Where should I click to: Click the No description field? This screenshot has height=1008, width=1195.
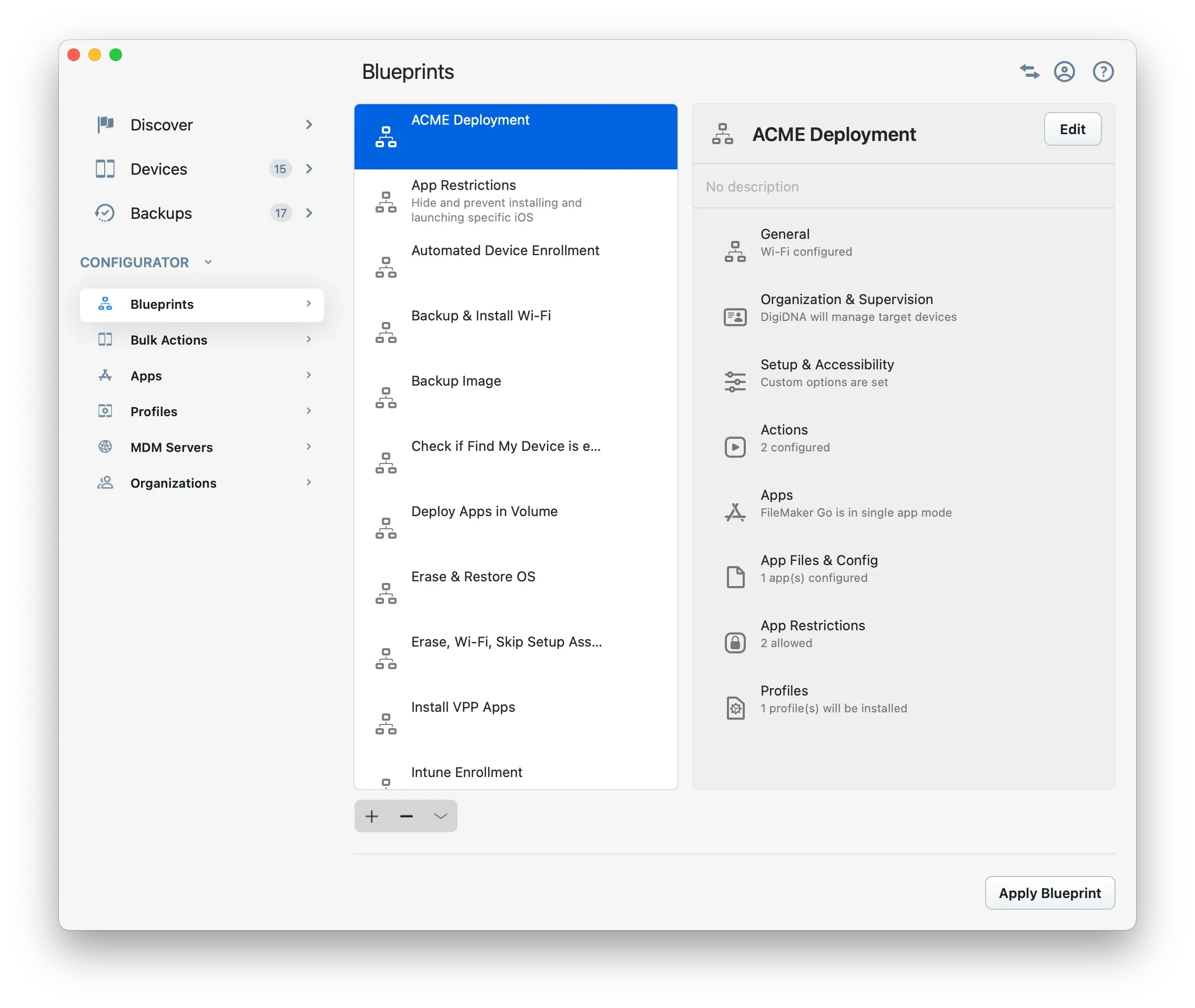coord(753,186)
